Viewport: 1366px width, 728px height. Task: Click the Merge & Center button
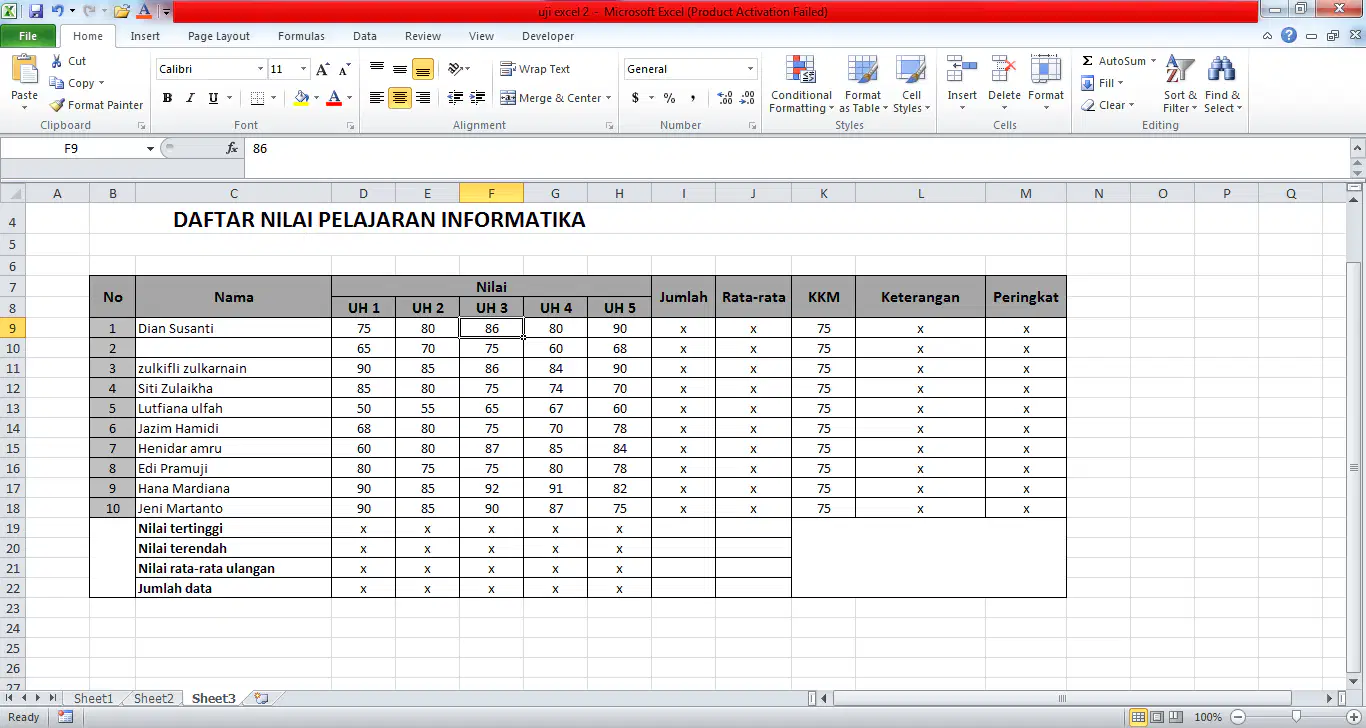[550, 98]
